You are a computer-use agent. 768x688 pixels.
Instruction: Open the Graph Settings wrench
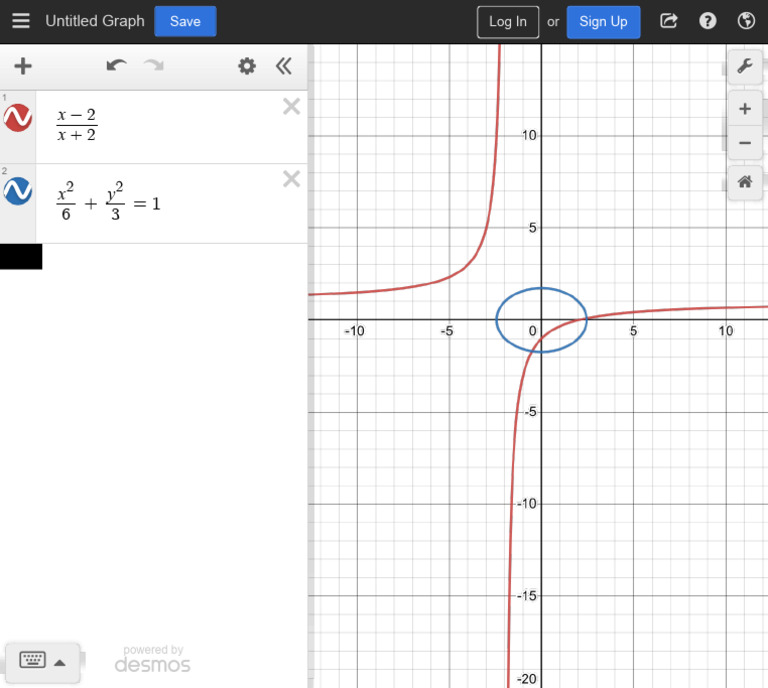(745, 66)
